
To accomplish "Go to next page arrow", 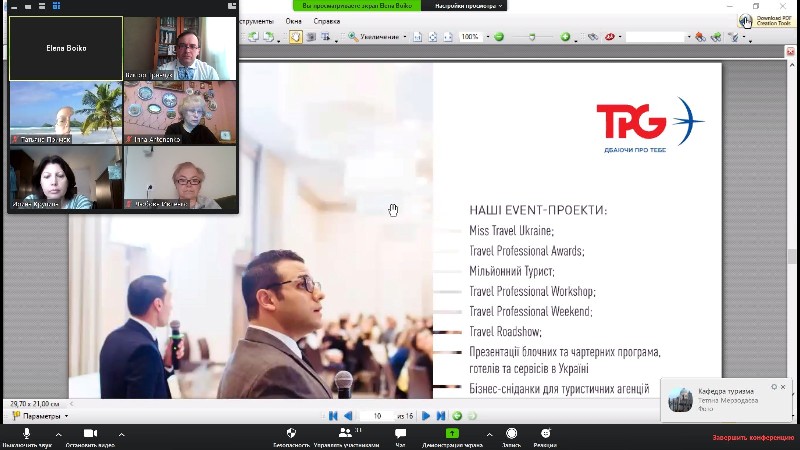I will 426,416.
